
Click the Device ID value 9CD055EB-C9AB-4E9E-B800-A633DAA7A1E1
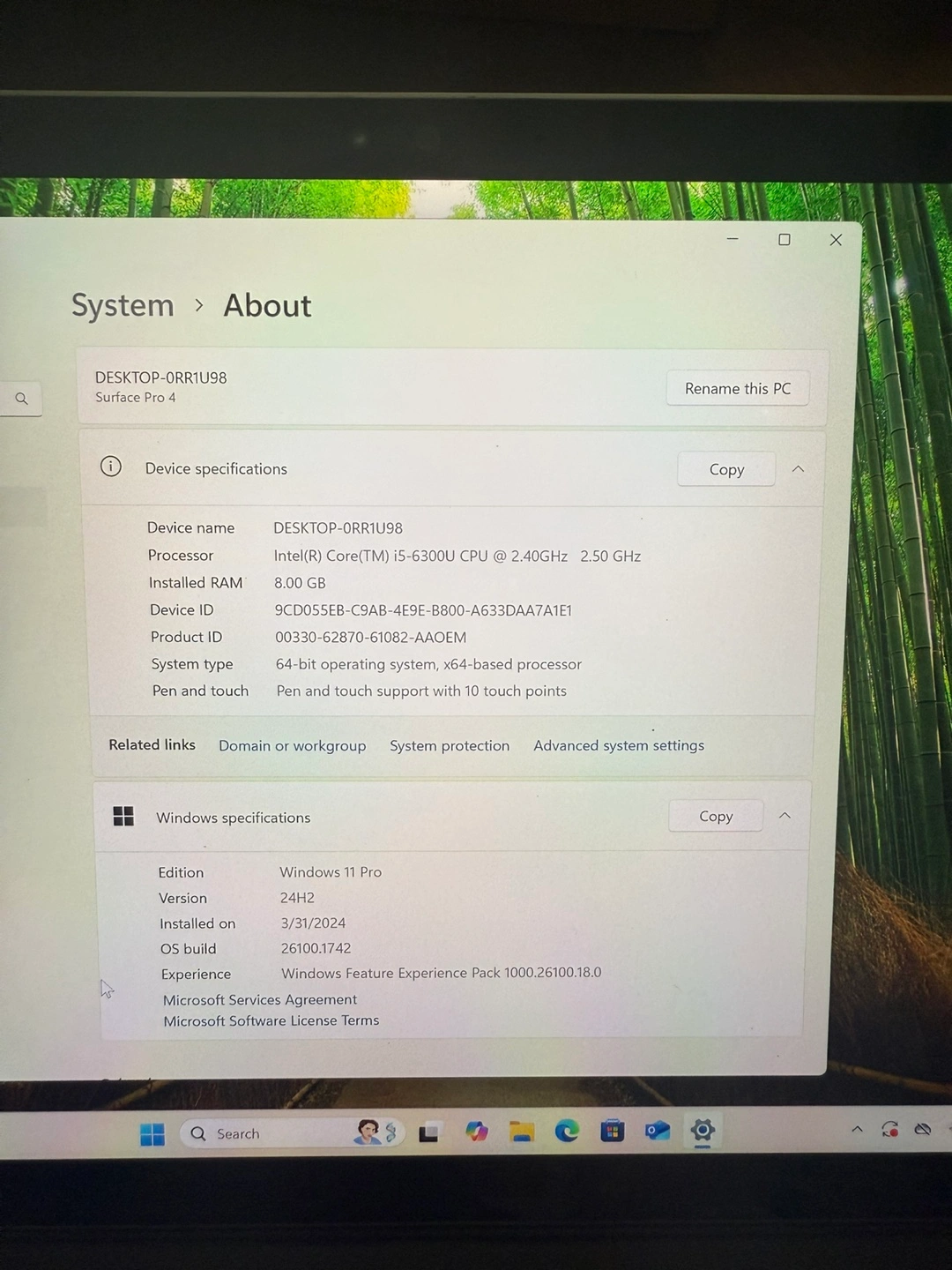coord(423,610)
